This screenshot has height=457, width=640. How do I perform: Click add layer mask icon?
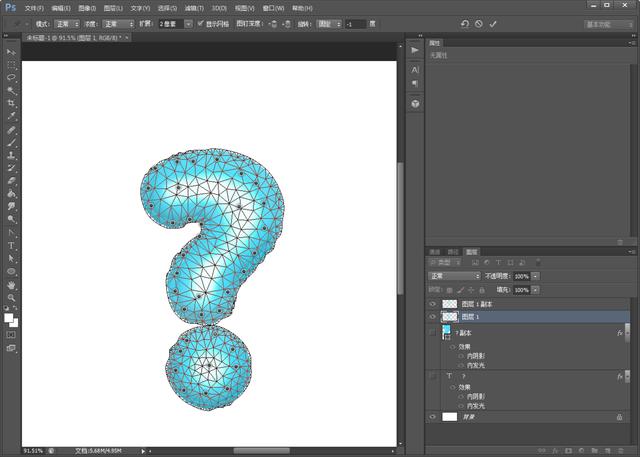point(568,451)
